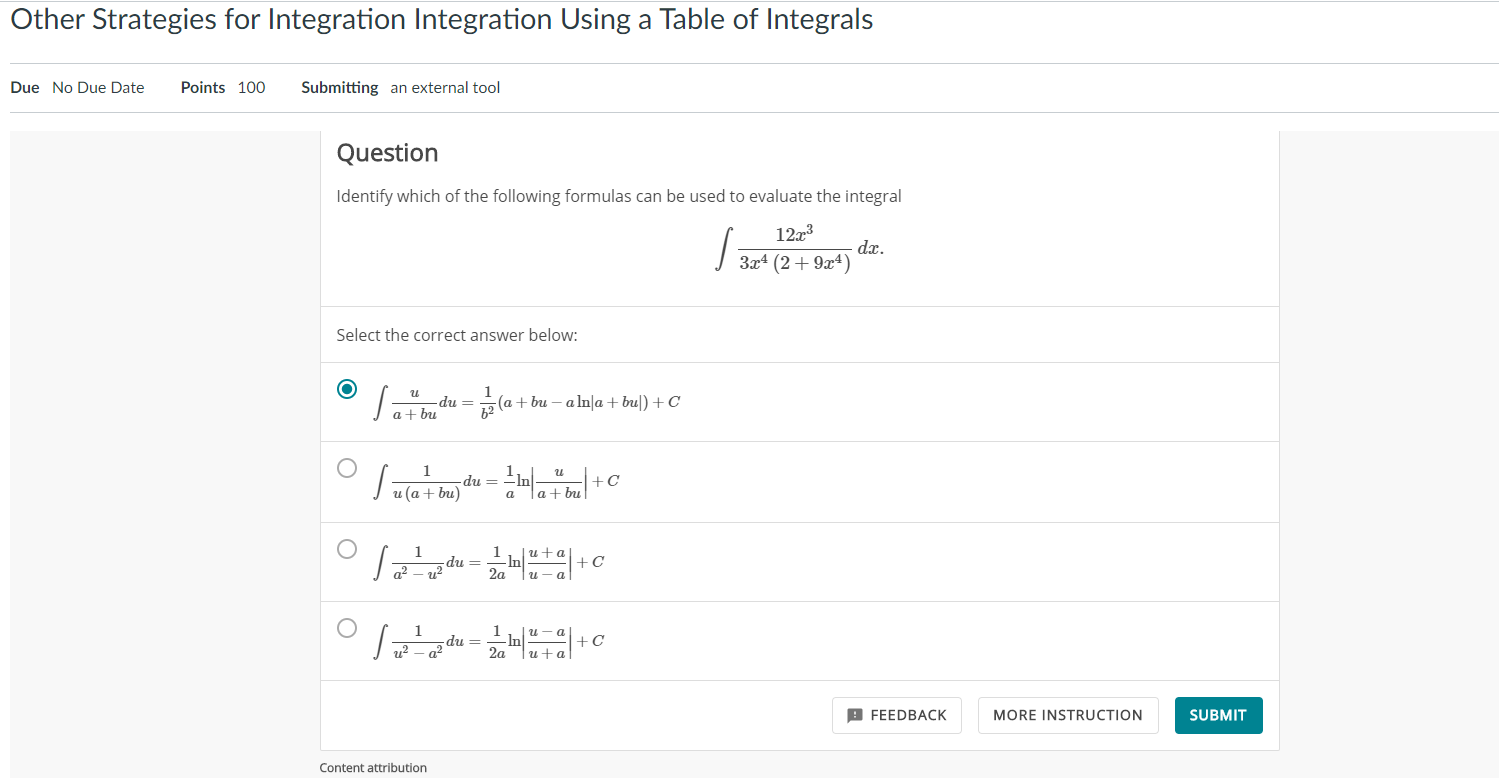Click the question description text

(618, 195)
